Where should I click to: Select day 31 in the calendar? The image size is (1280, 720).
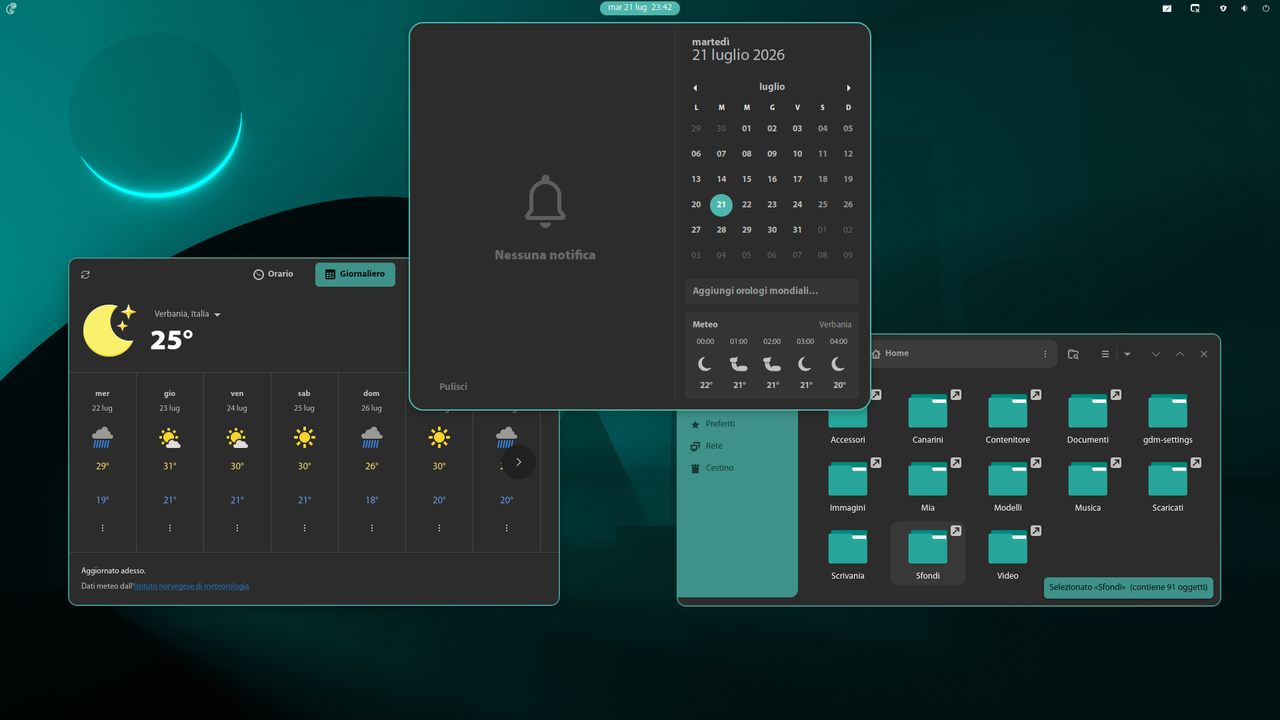click(x=797, y=230)
